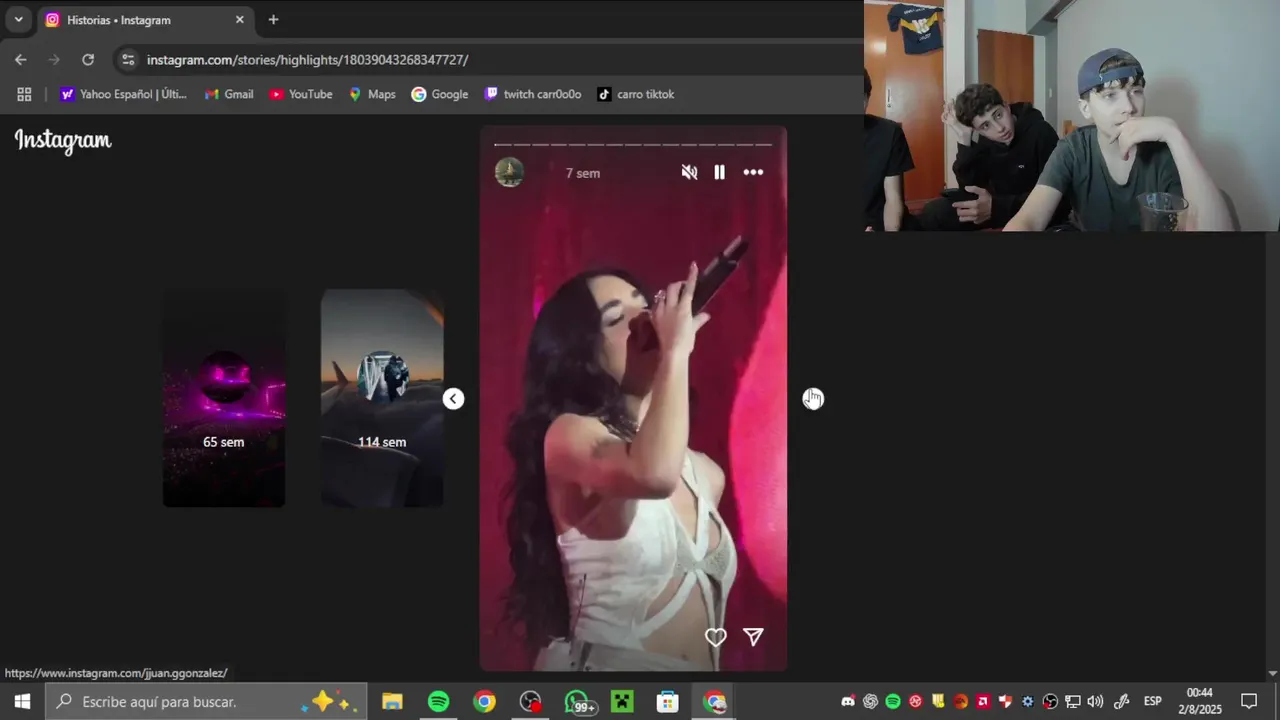
Task: Open the security shield tray icon
Action: (1006, 701)
